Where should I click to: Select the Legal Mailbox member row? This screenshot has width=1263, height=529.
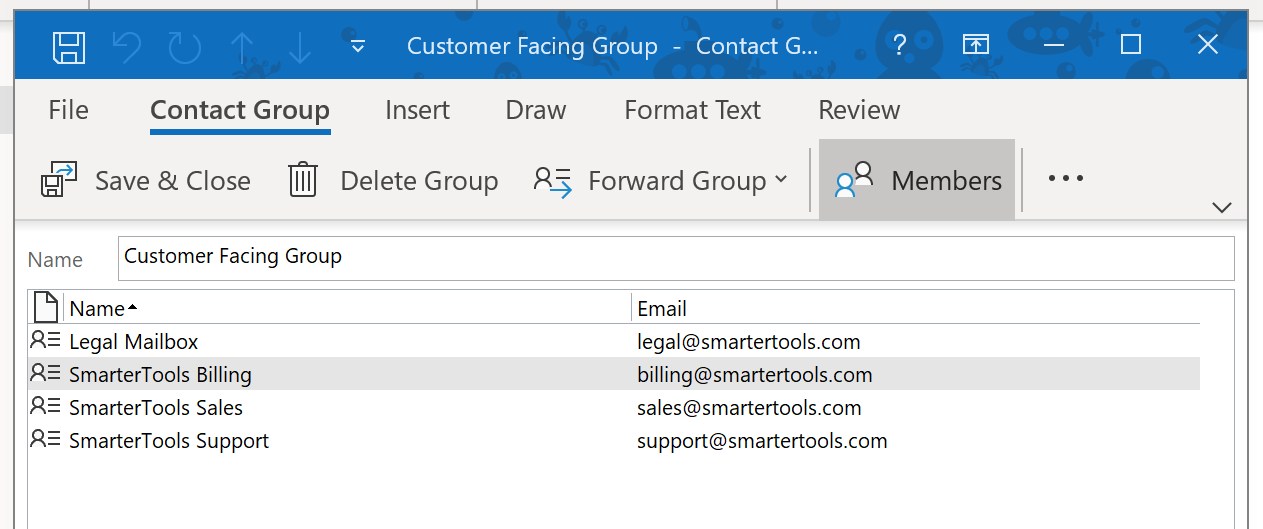tap(614, 342)
